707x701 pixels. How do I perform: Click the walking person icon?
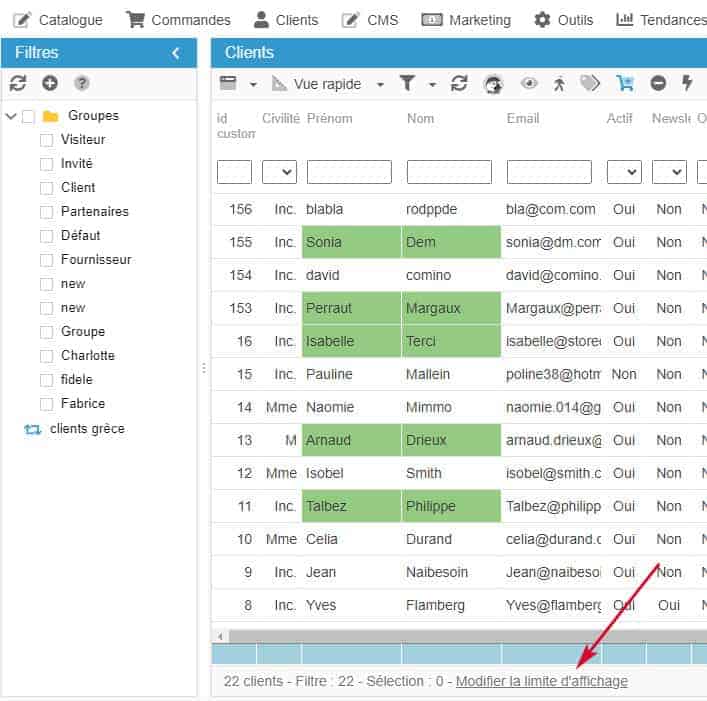pyautogui.click(x=559, y=84)
